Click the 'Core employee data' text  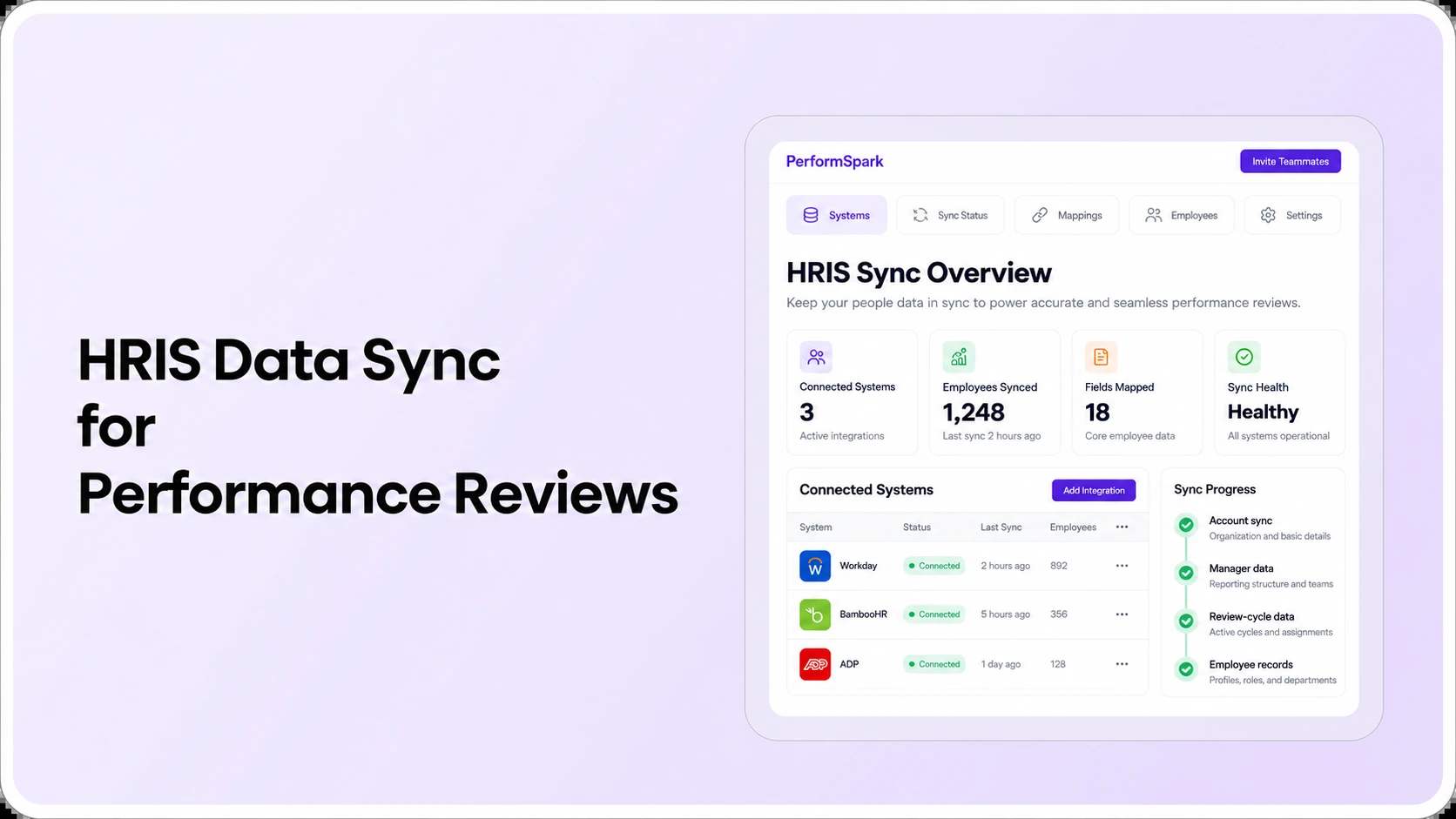(1129, 436)
